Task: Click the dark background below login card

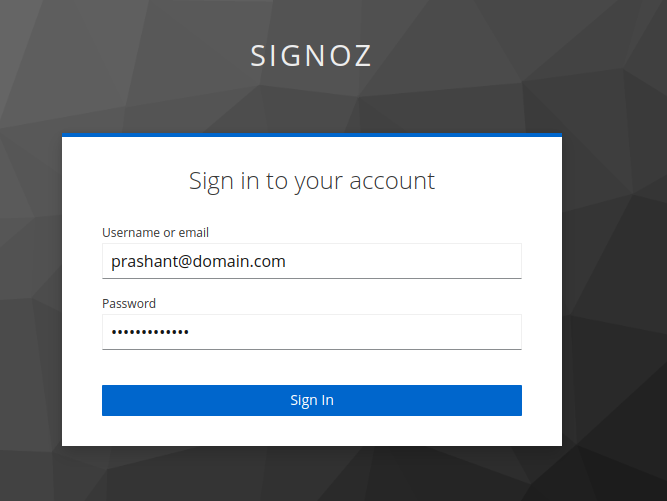Action: (312, 474)
